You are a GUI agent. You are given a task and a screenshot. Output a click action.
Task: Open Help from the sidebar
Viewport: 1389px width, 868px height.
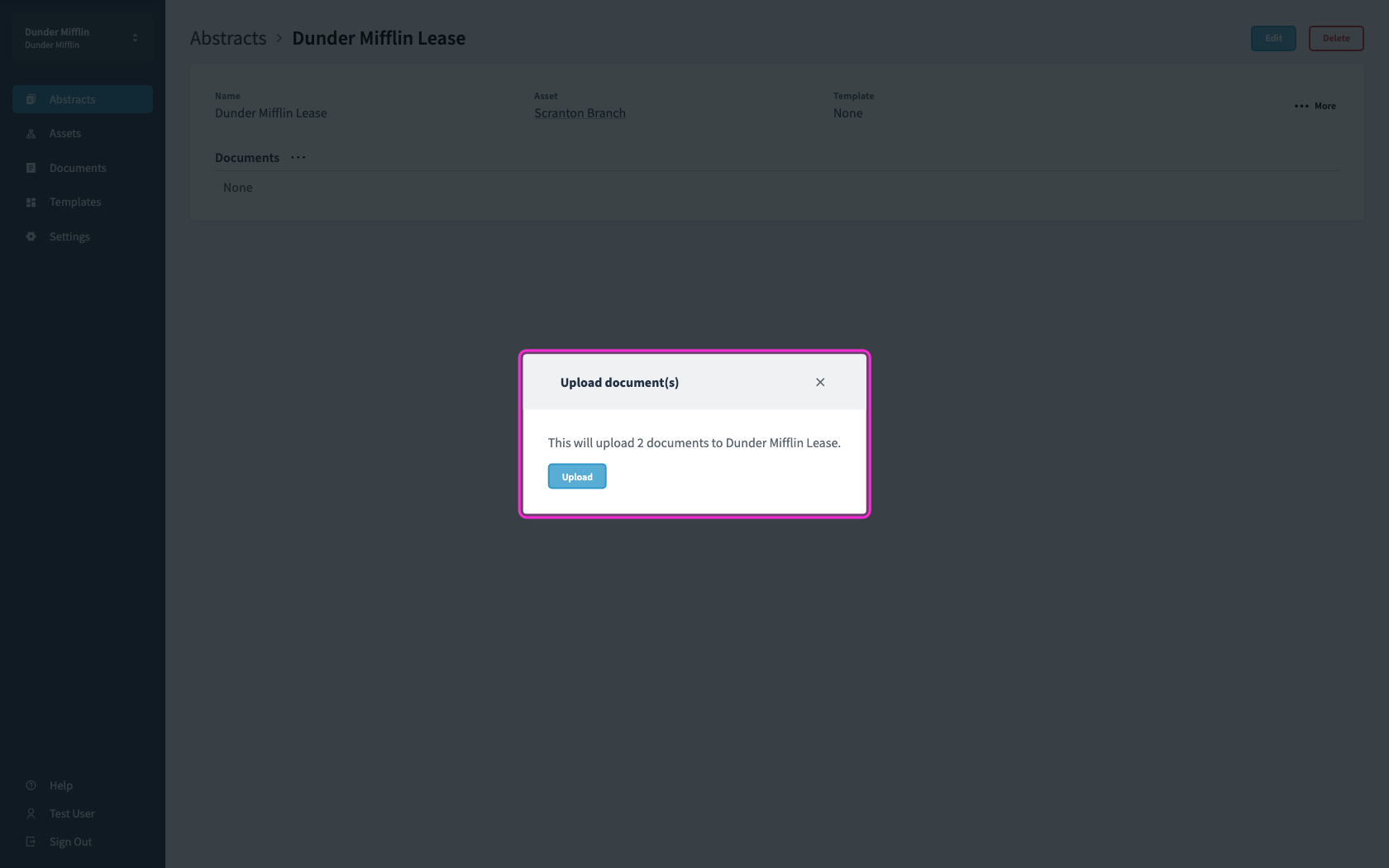point(61,785)
